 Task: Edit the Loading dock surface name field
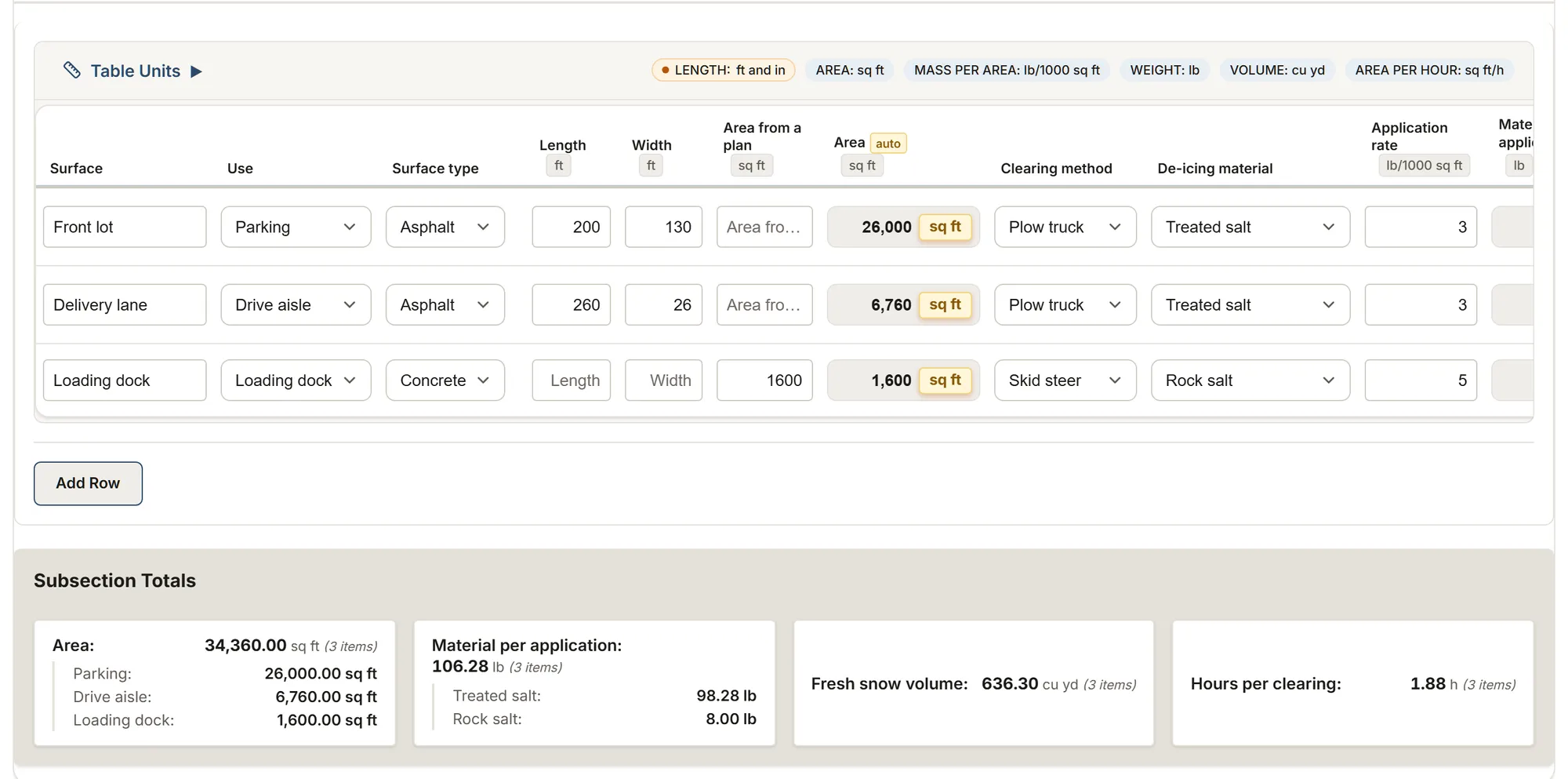tap(125, 380)
